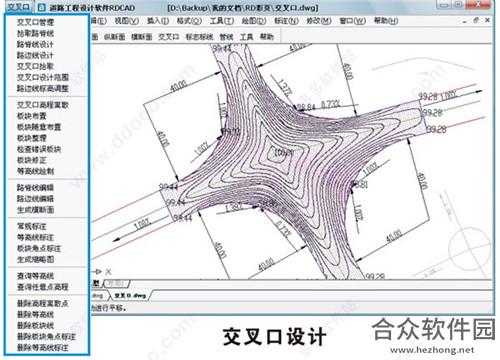The width and height of the screenshot is (500, 360).
Task: Click the inner document minimize button
Action: point(465,21)
